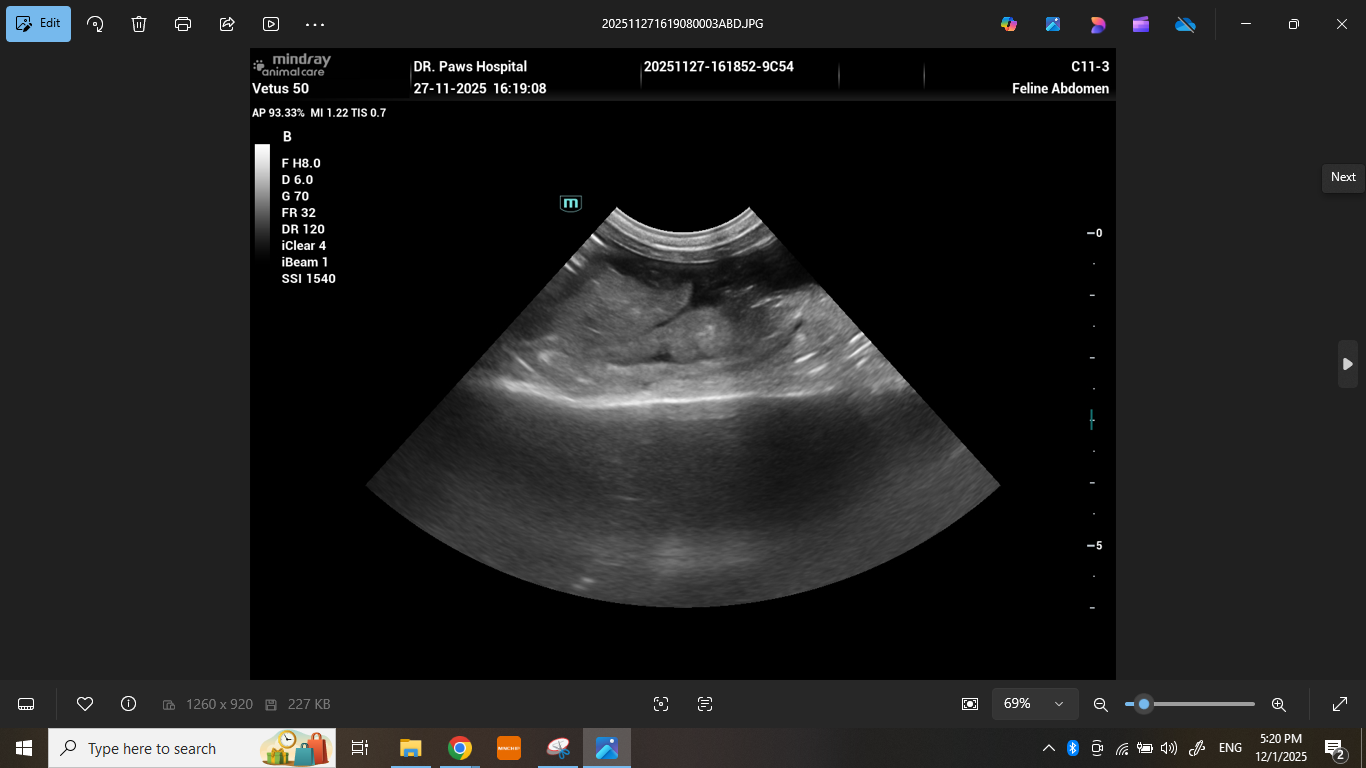Share this photo
Screen dimensions: 1366x768
tap(227, 24)
